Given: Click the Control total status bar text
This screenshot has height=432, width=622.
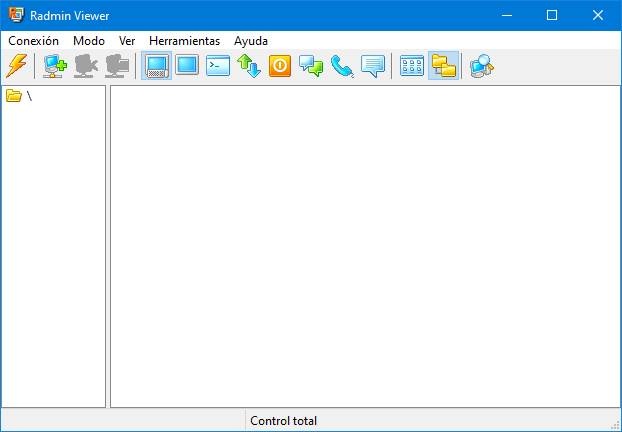Looking at the screenshot, I should (283, 420).
